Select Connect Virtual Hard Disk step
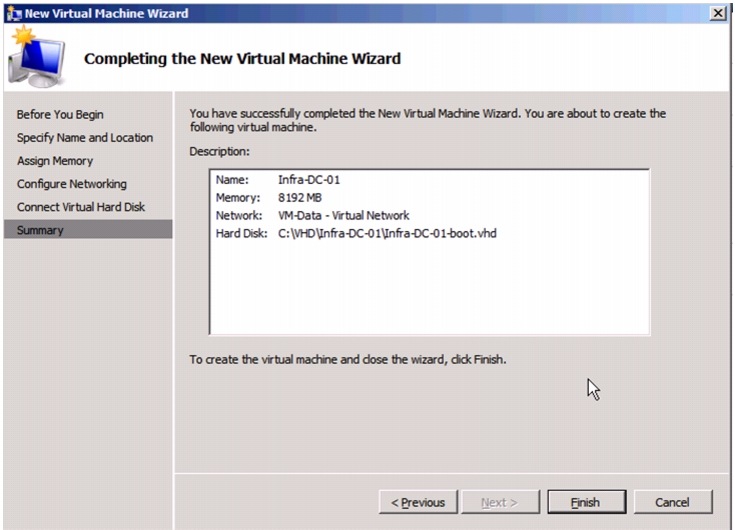Viewport: 735px width, 530px height. point(81,207)
